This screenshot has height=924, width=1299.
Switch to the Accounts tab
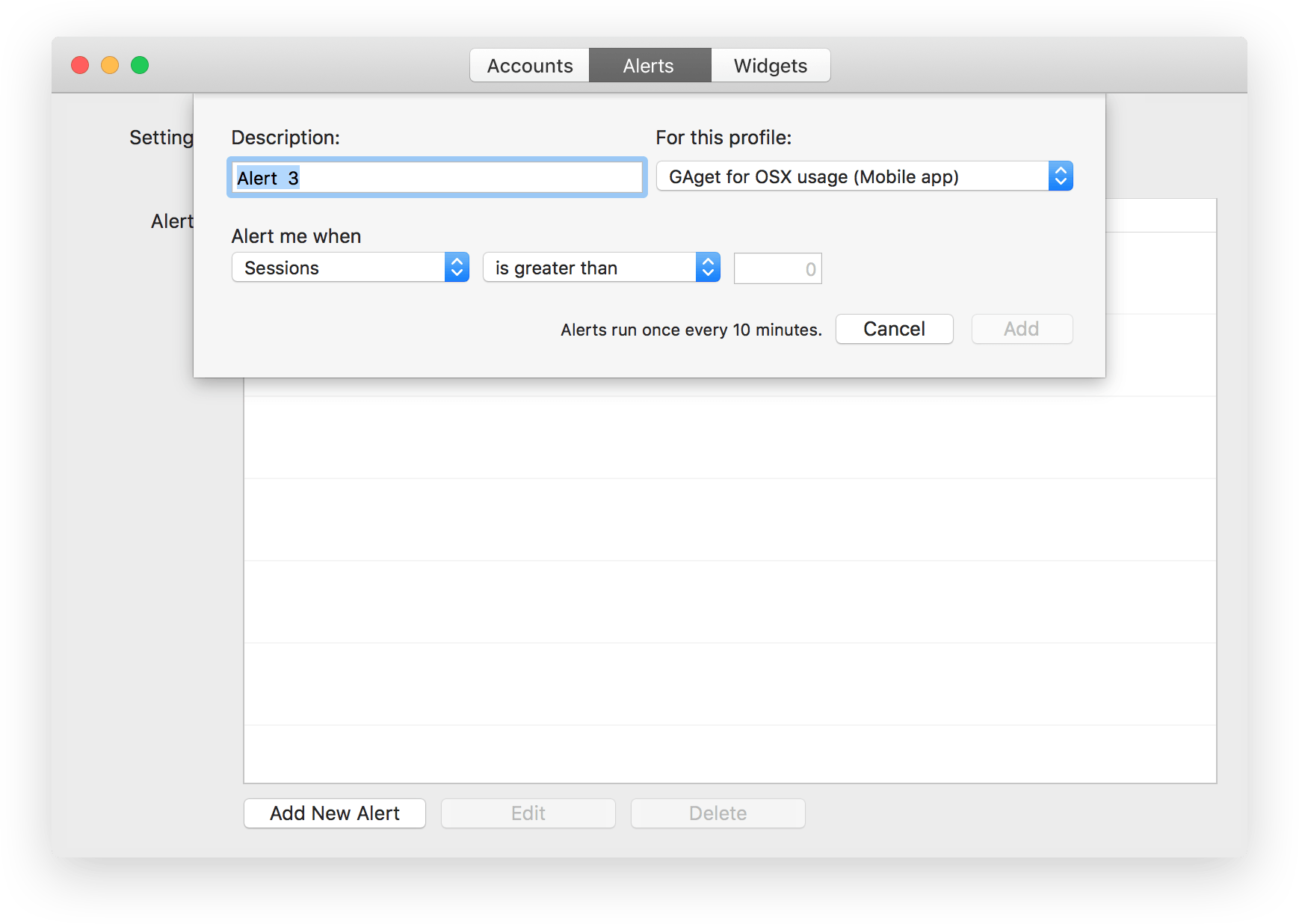pyautogui.click(x=529, y=66)
